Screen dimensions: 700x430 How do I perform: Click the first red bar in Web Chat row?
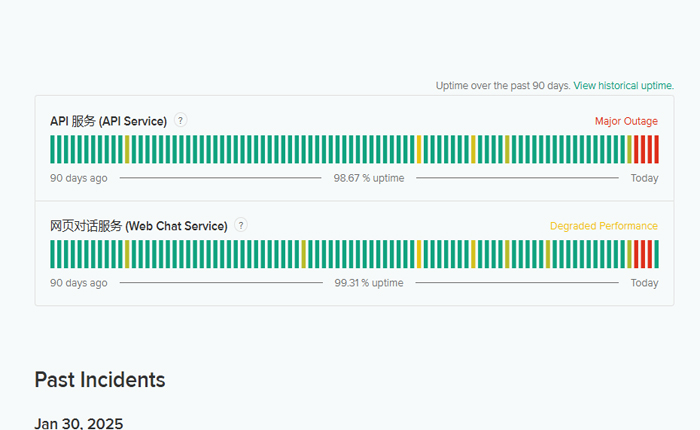[x=635, y=254]
